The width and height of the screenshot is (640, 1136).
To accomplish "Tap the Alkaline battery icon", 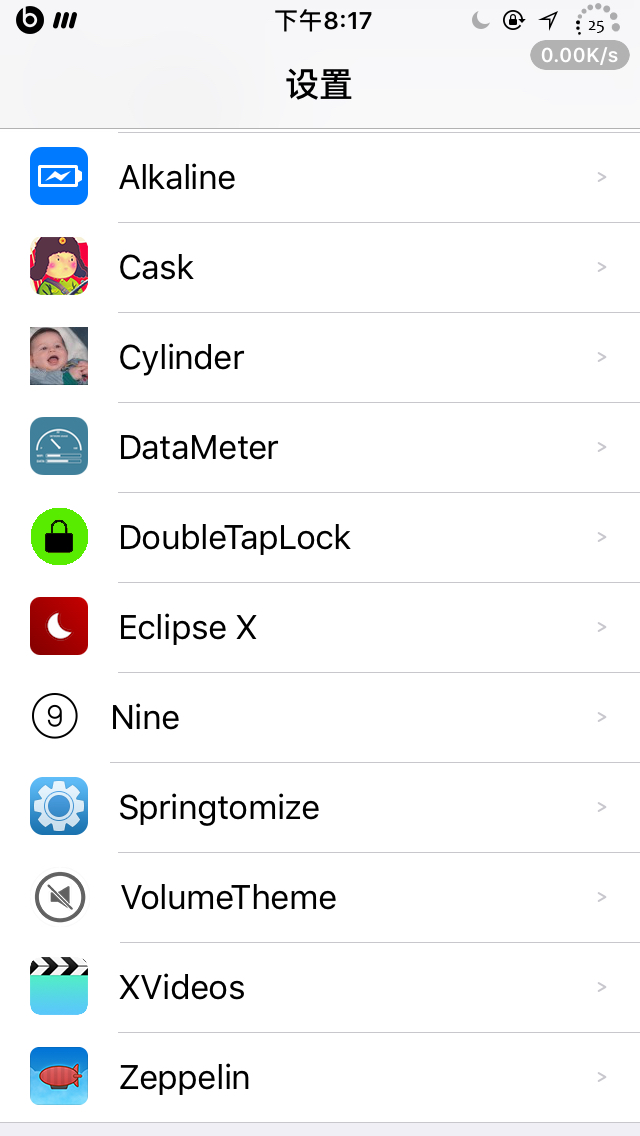I will click(x=59, y=177).
